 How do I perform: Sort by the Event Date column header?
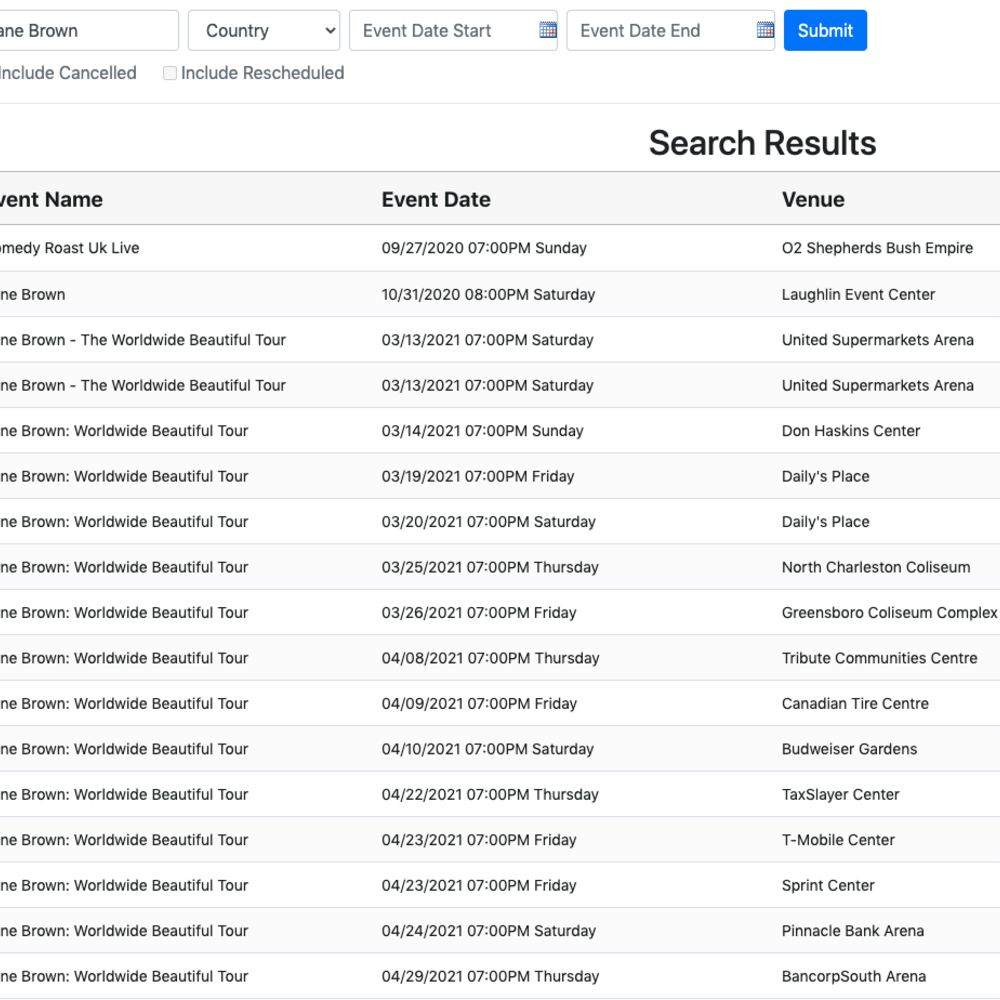(436, 199)
